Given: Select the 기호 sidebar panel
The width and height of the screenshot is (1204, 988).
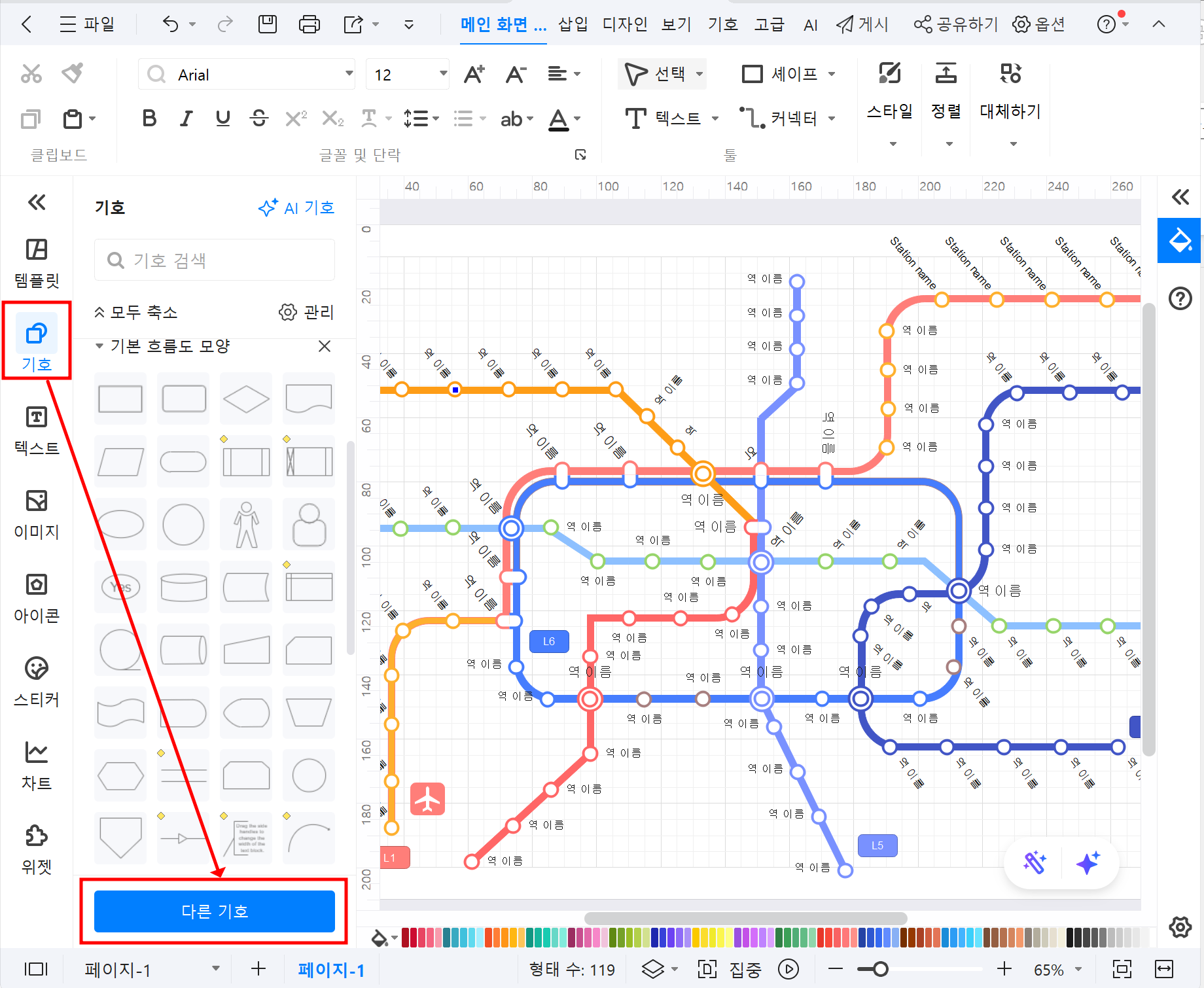Looking at the screenshot, I should (x=37, y=342).
